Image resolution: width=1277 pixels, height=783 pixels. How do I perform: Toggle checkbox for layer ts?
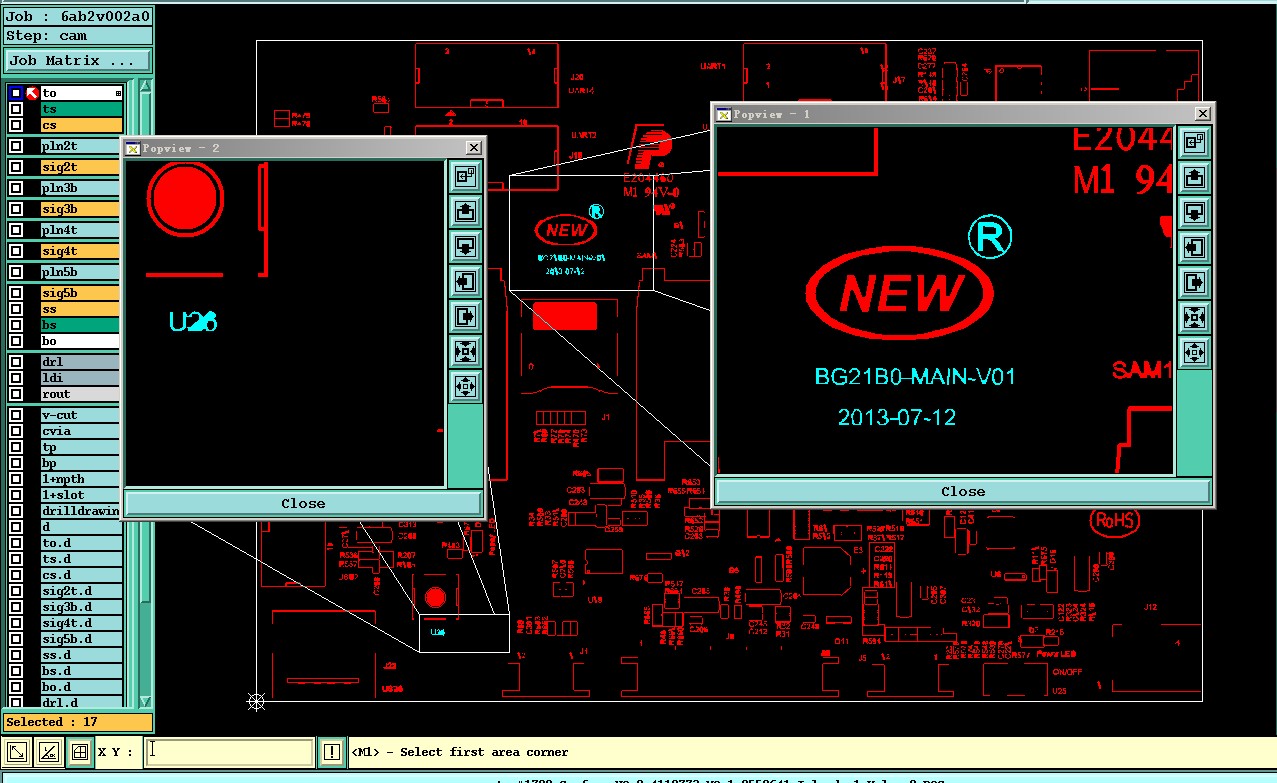coord(16,109)
